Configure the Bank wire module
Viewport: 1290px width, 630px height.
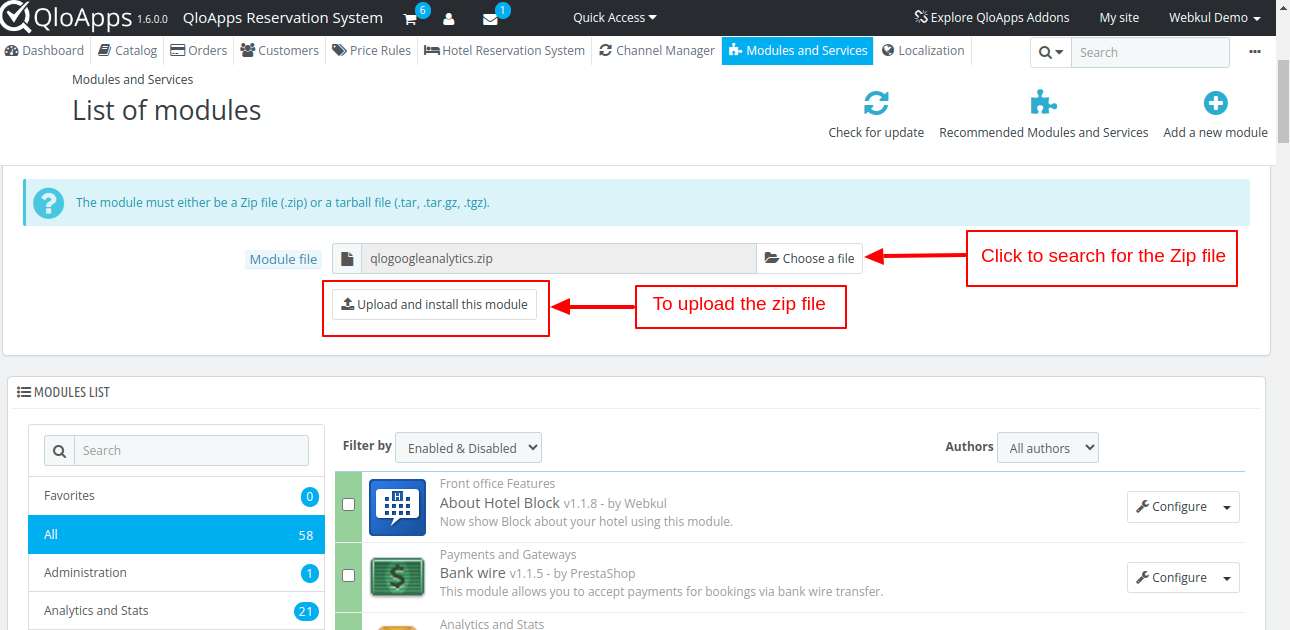point(1171,578)
